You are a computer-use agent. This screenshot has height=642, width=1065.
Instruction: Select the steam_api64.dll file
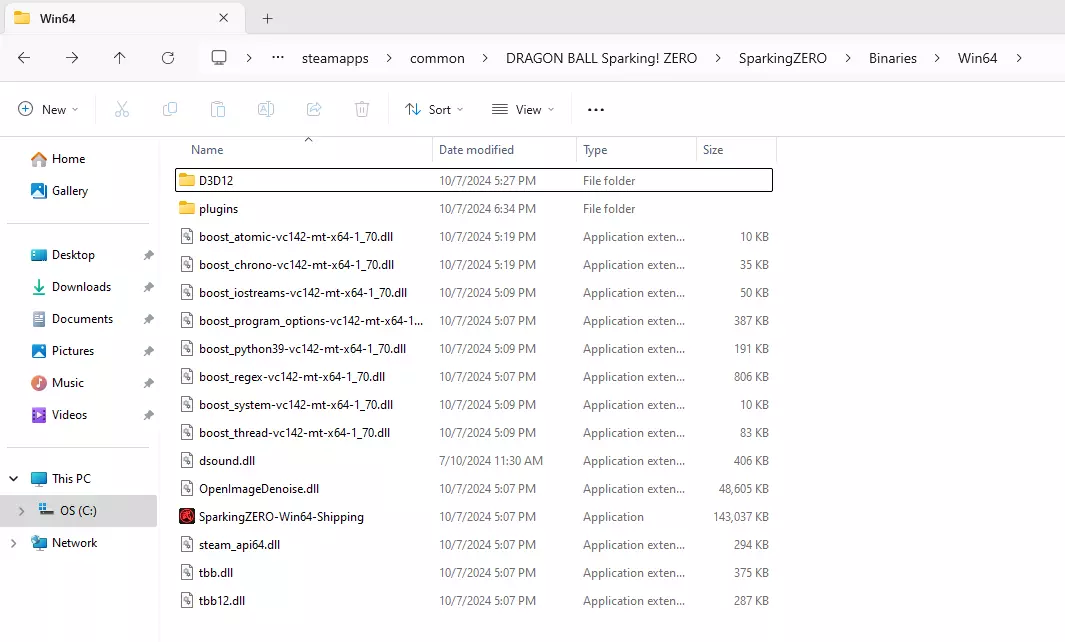click(473, 544)
